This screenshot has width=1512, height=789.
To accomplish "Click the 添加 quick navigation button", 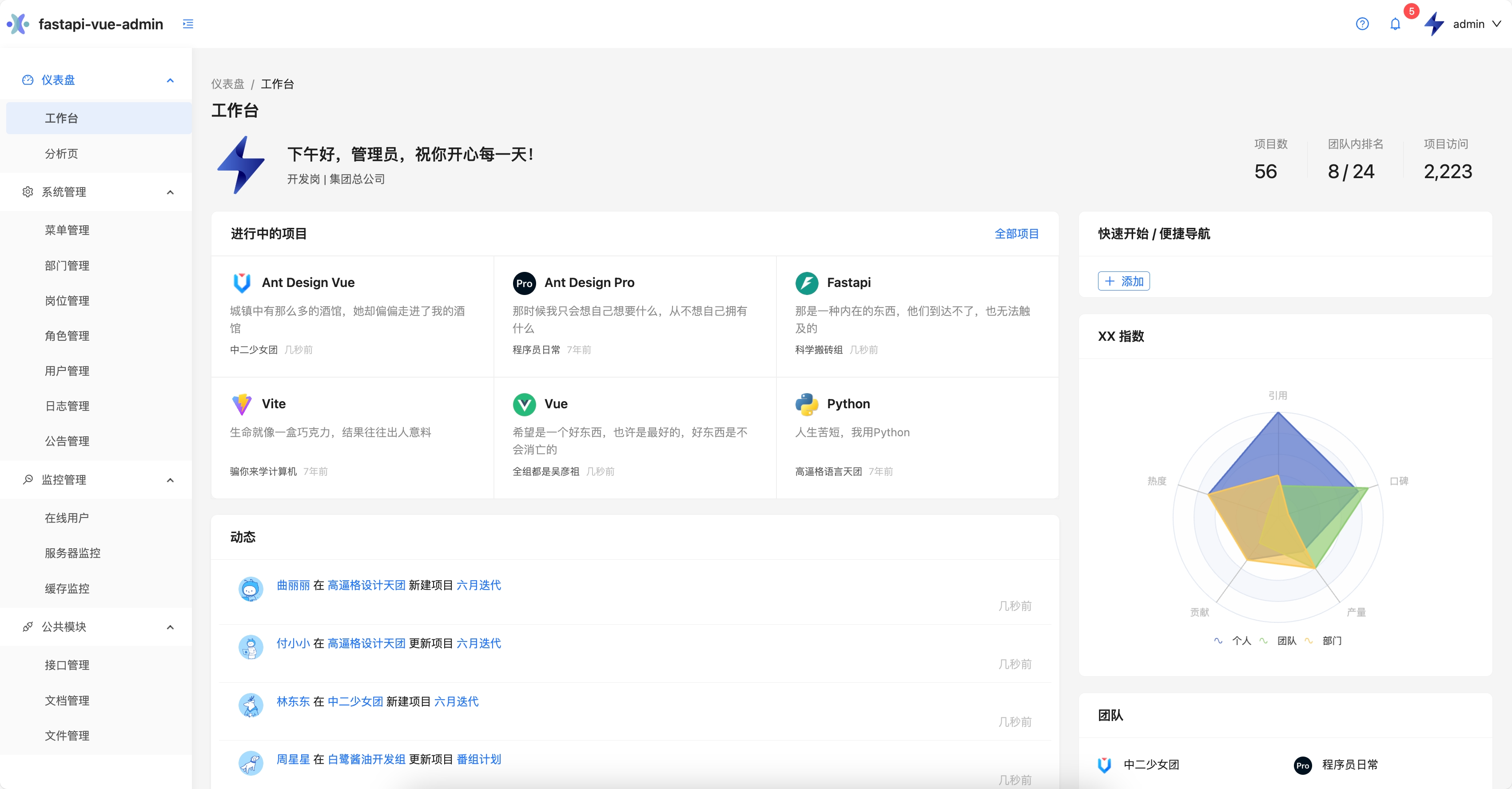I will 1123,281.
